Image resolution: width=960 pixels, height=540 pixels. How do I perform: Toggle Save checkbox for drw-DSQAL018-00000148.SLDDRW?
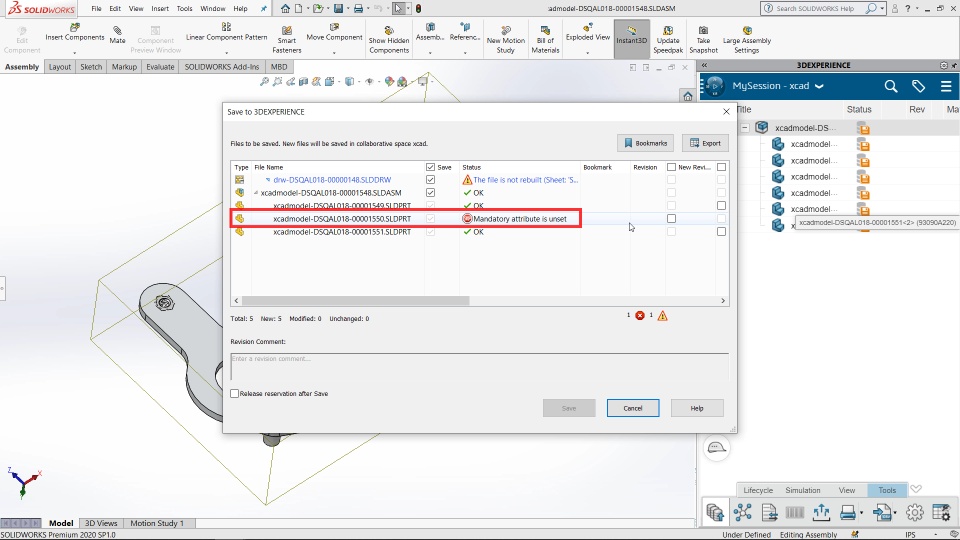click(430, 180)
